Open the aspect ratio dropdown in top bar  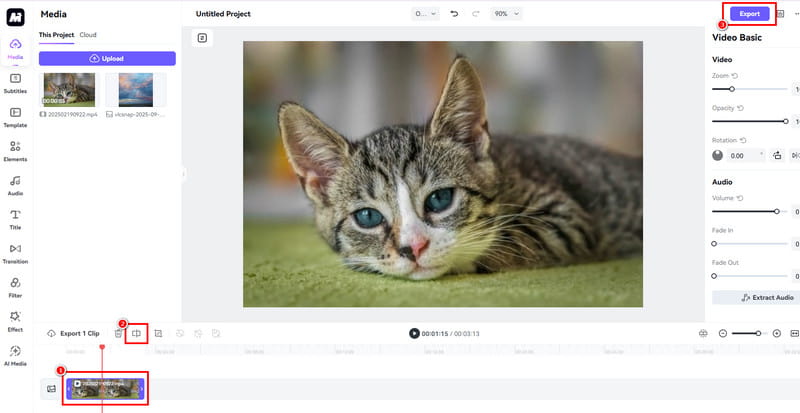[x=426, y=14]
